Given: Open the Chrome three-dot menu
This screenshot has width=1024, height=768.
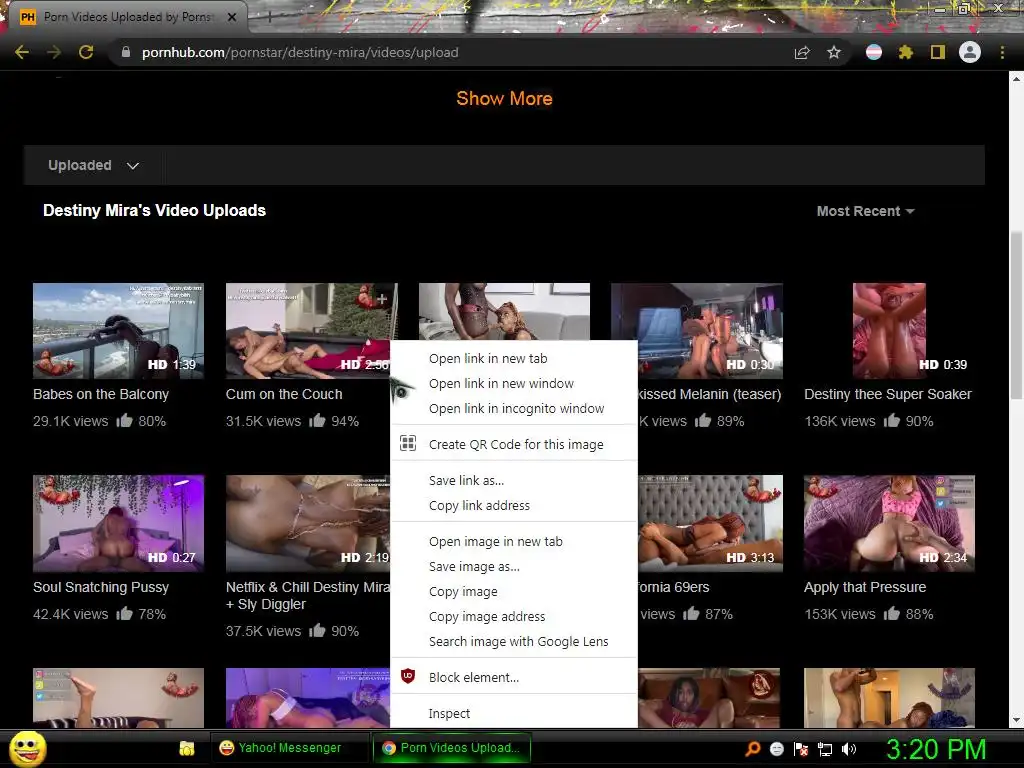Looking at the screenshot, I should pyautogui.click(x=1002, y=52).
